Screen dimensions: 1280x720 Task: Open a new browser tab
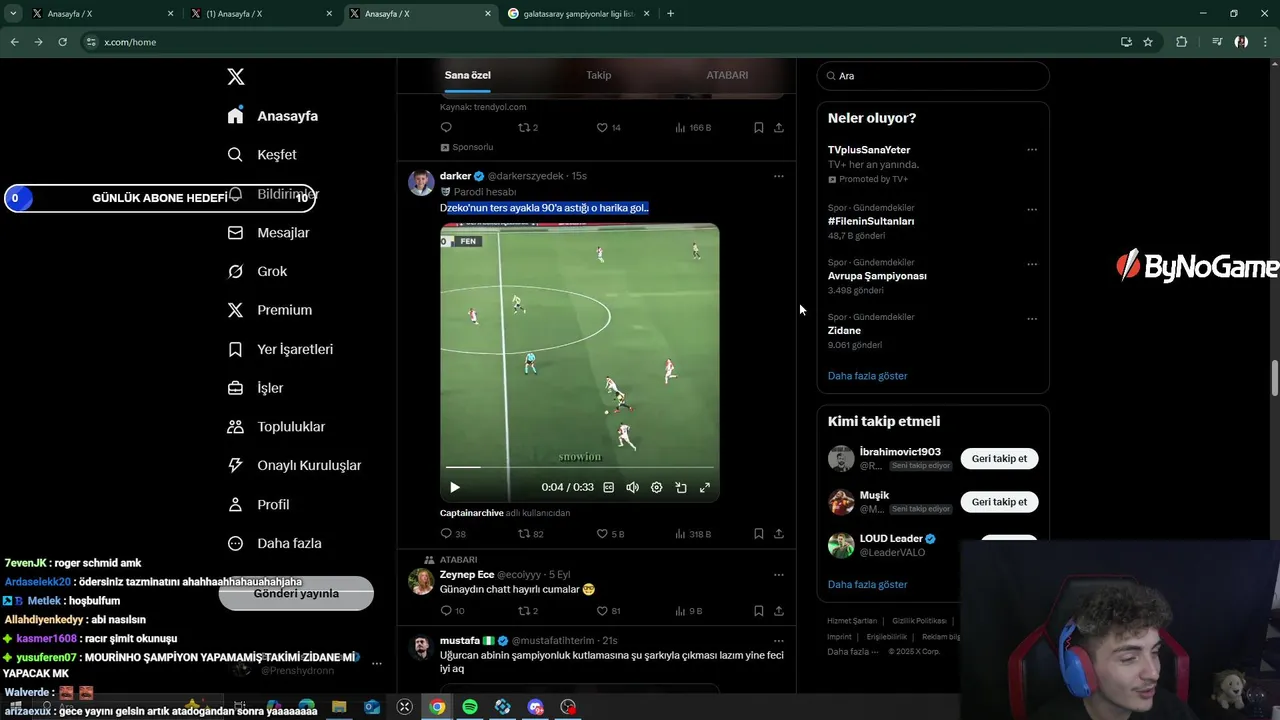[x=670, y=14]
